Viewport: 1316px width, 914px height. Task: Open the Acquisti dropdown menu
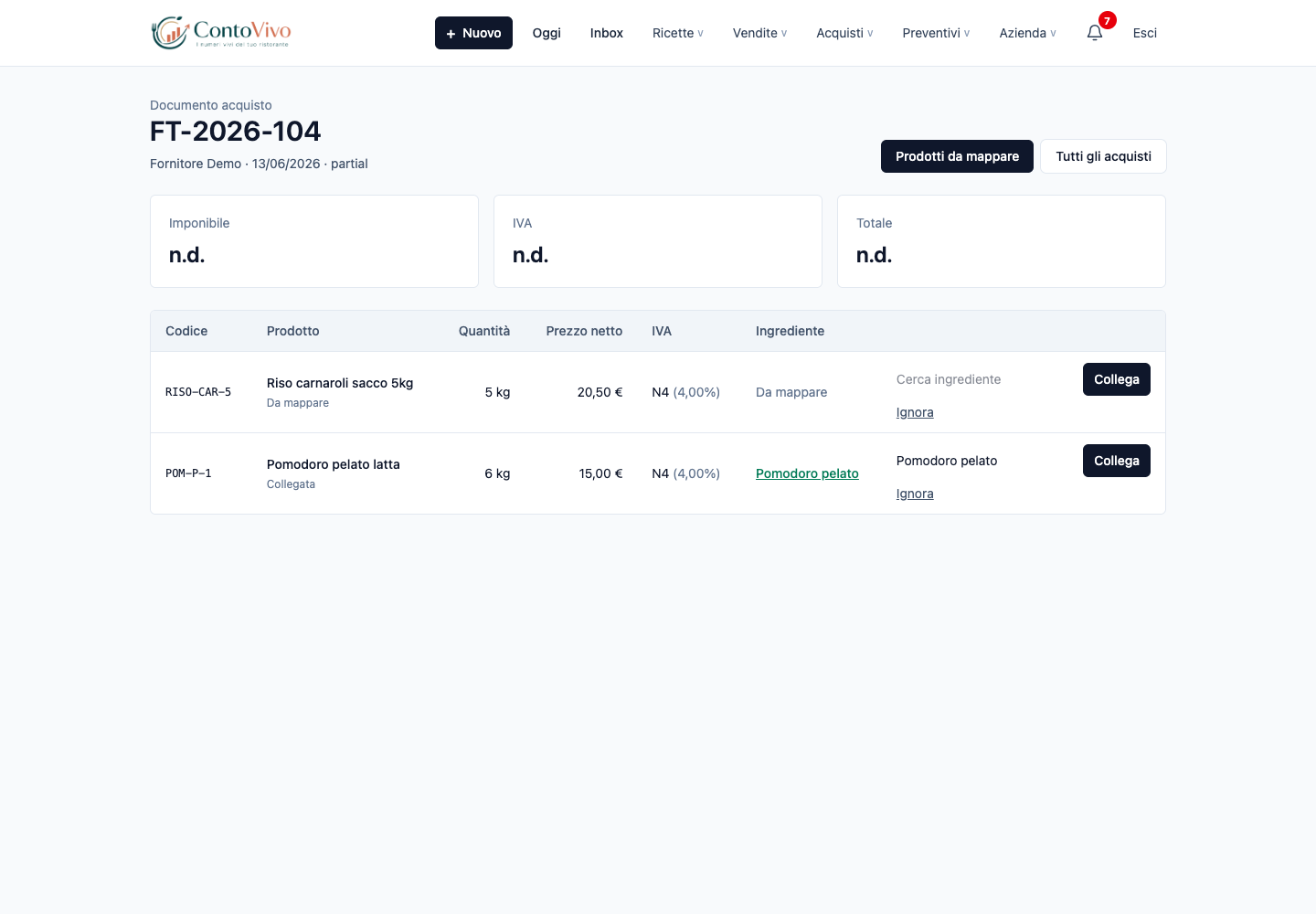(x=844, y=33)
